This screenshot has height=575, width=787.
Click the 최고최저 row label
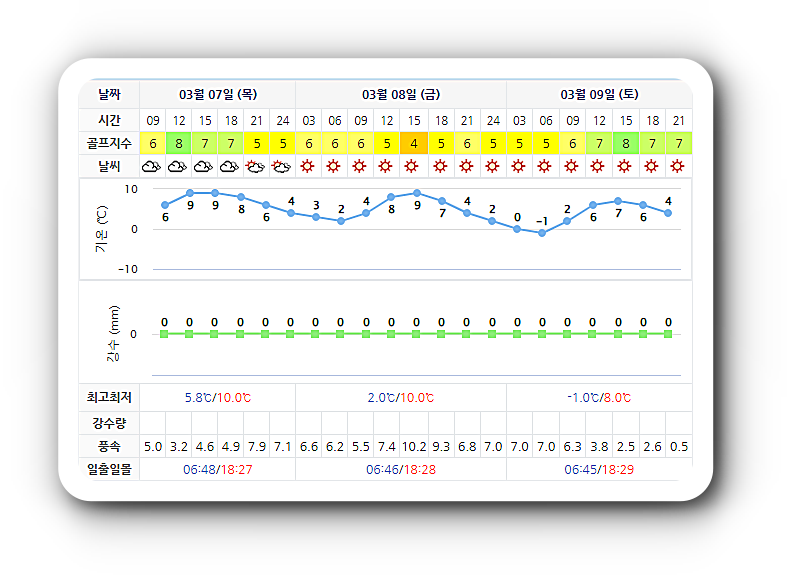[x=109, y=397]
